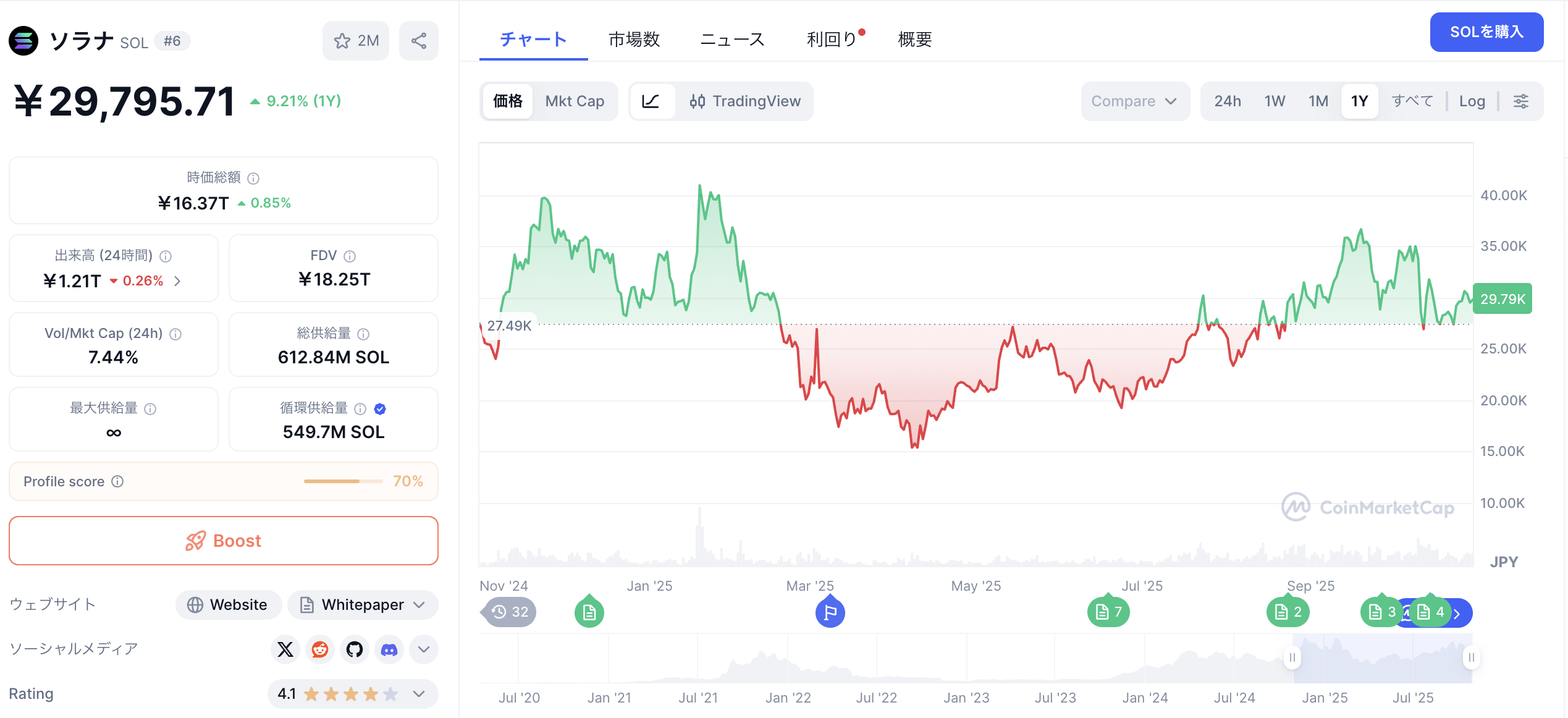The width and height of the screenshot is (1568, 718).
Task: Open the CoinMarketCap logo watermark
Action: [1367, 507]
